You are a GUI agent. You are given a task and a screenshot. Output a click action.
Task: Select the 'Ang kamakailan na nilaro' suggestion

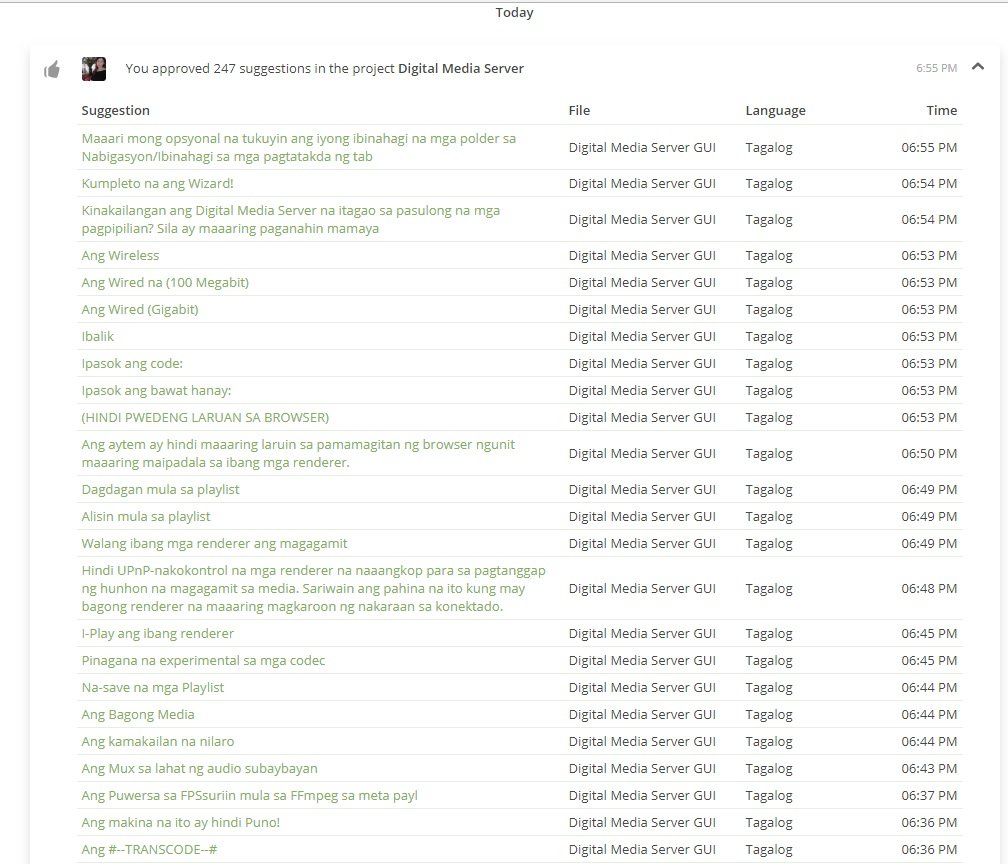tap(158, 742)
